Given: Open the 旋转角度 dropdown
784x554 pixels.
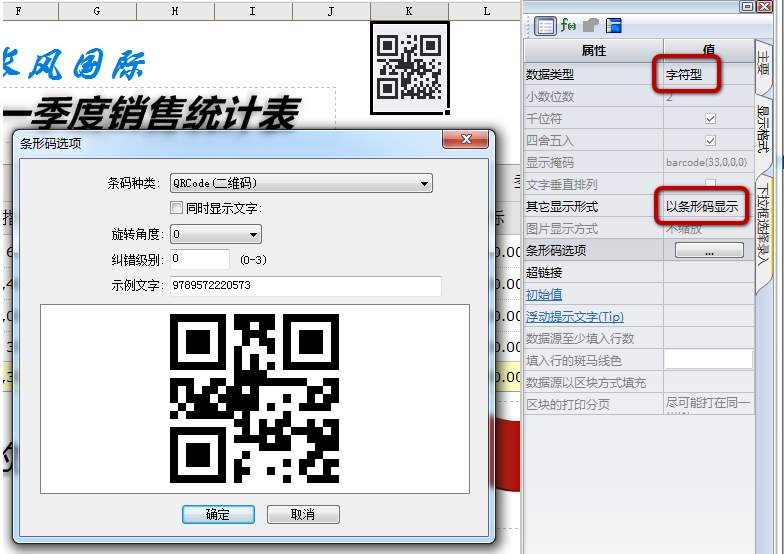Looking at the screenshot, I should [216, 234].
